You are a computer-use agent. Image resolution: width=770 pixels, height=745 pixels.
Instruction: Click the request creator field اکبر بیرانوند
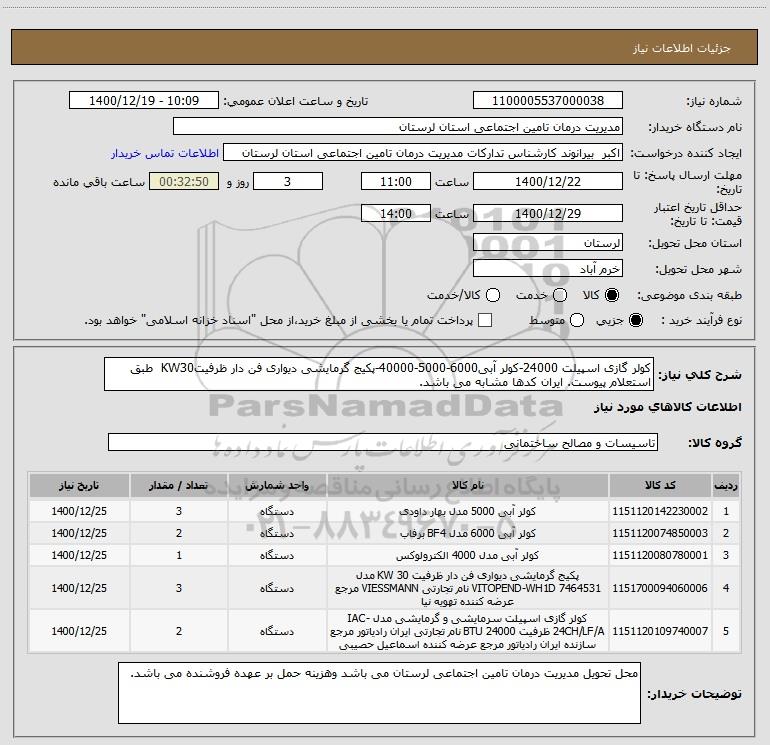pyautogui.click(x=423, y=153)
